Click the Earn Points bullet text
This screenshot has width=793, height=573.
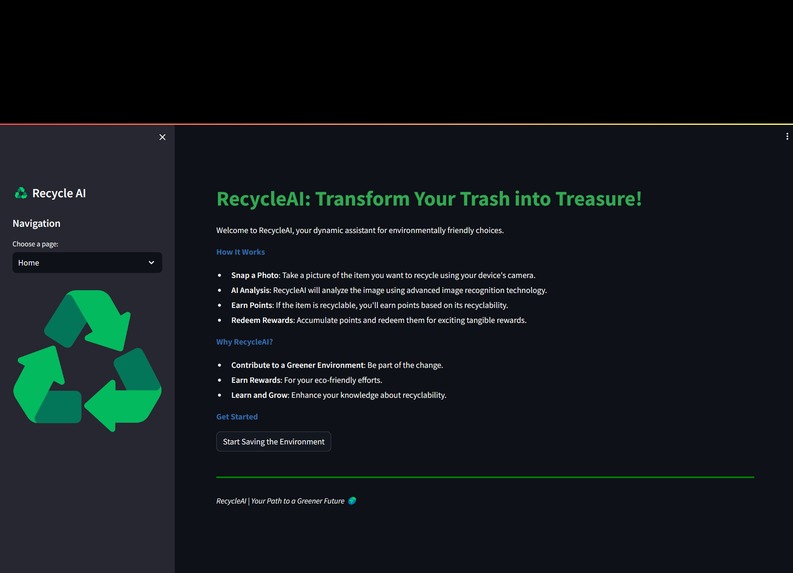click(x=370, y=305)
